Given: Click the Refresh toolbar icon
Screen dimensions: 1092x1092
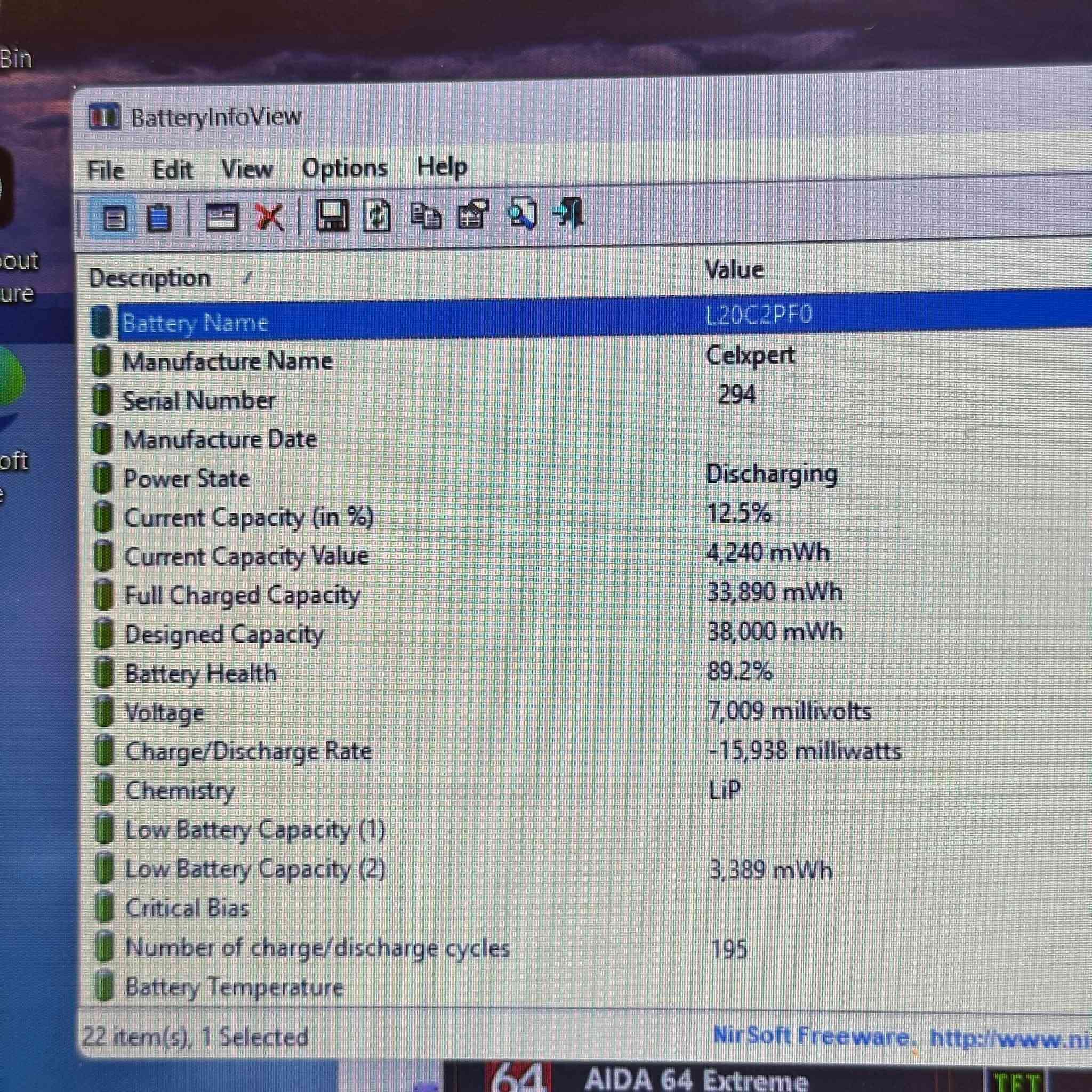Looking at the screenshot, I should (376, 215).
